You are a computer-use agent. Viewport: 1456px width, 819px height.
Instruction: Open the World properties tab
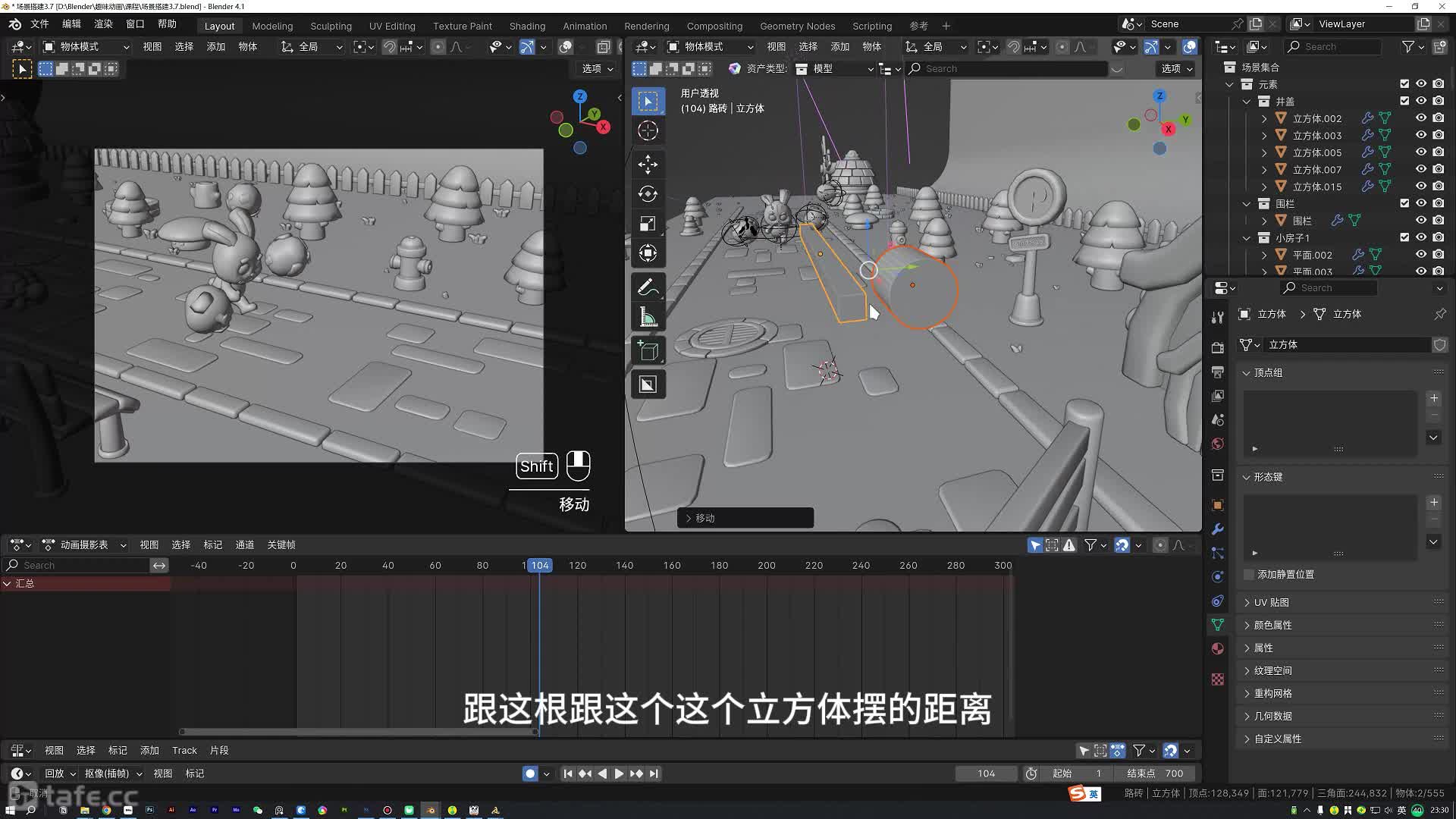(1217, 444)
